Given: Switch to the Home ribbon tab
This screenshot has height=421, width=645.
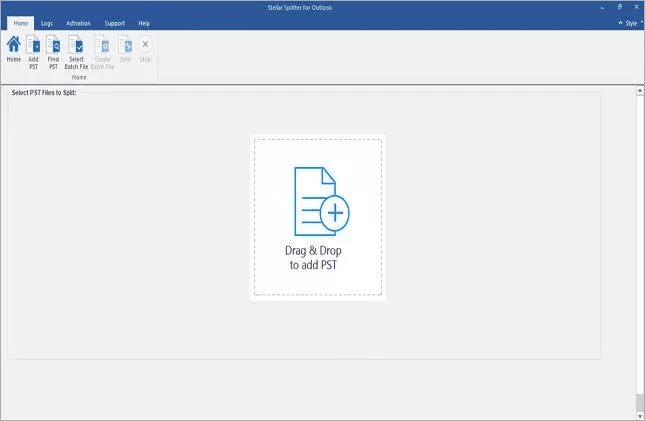Looking at the screenshot, I should 20,22.
